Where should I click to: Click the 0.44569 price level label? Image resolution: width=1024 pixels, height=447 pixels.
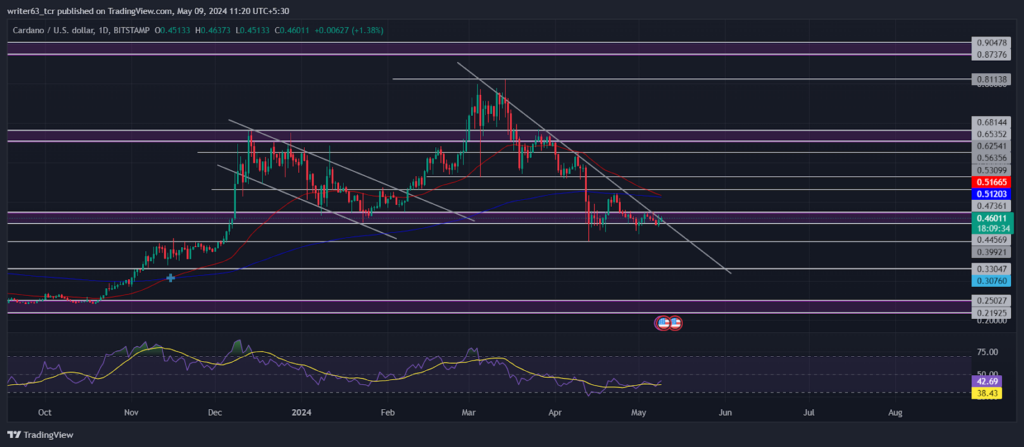pyautogui.click(x=992, y=240)
